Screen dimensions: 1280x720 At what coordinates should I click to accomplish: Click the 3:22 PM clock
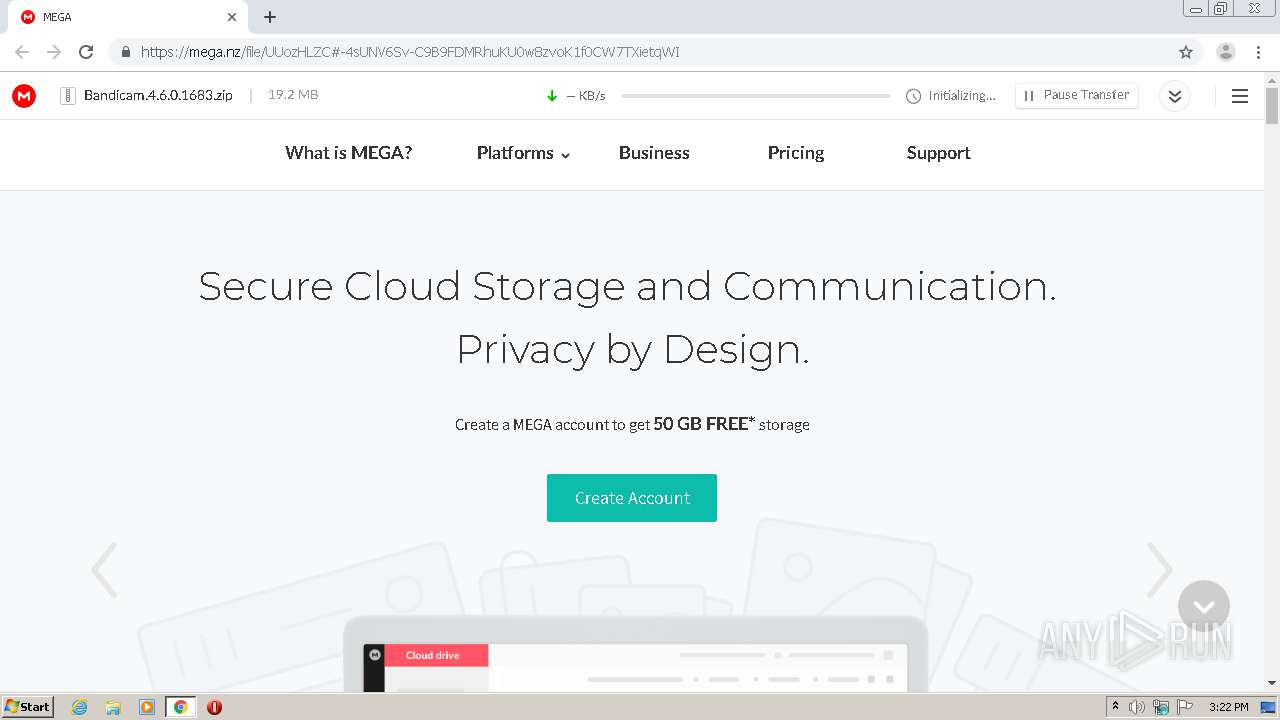[x=1228, y=707]
